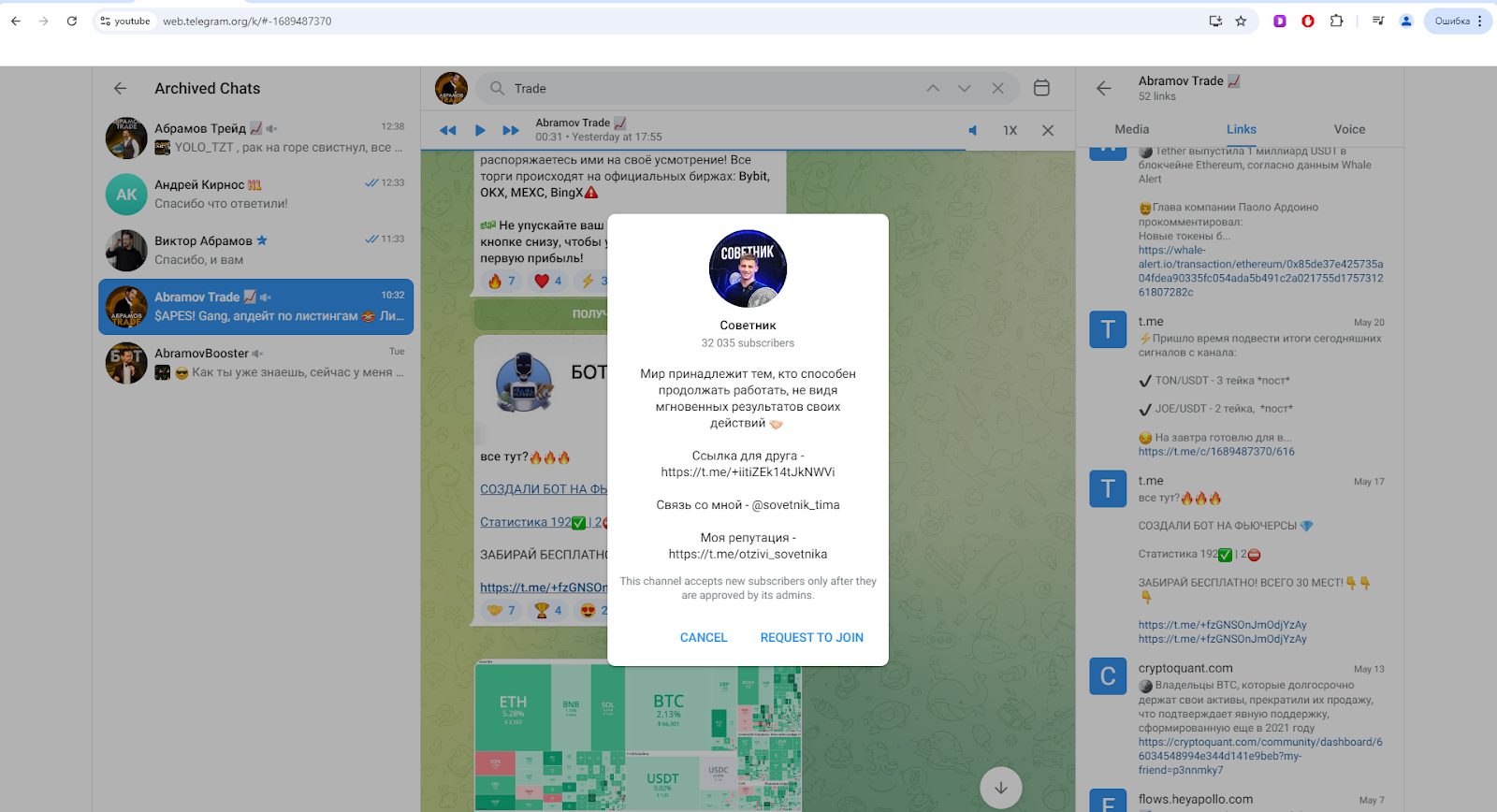The image size is (1497, 812).
Task: Open the AbramovBooster chat
Action: coord(255,362)
